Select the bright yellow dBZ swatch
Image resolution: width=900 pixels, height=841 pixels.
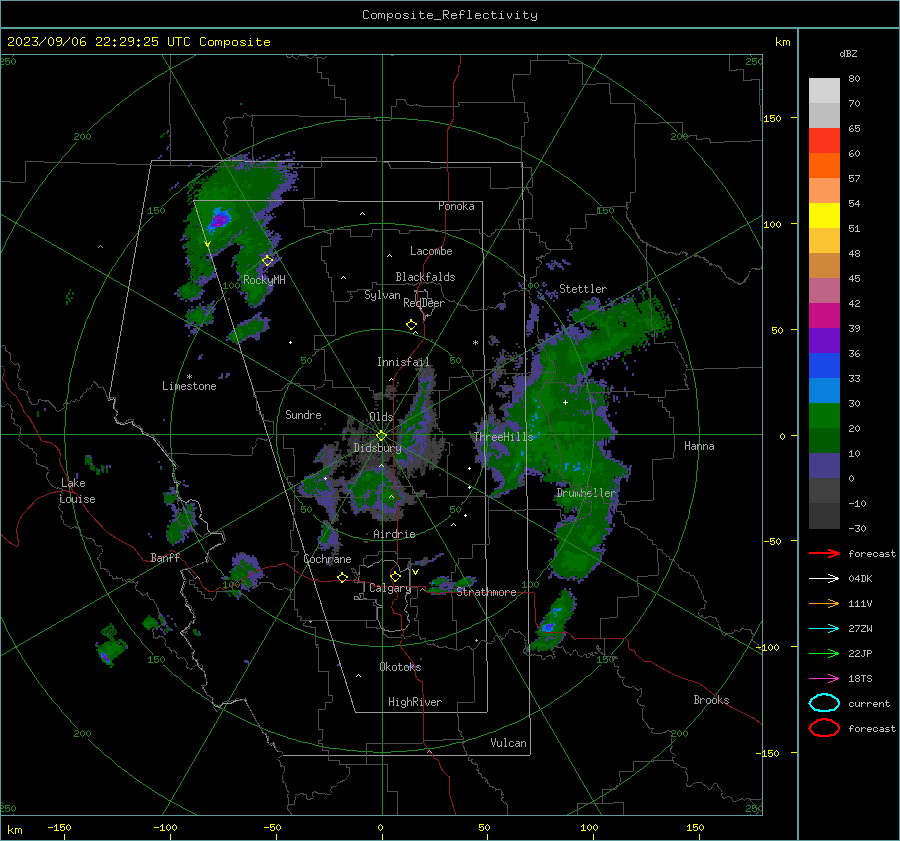point(824,216)
